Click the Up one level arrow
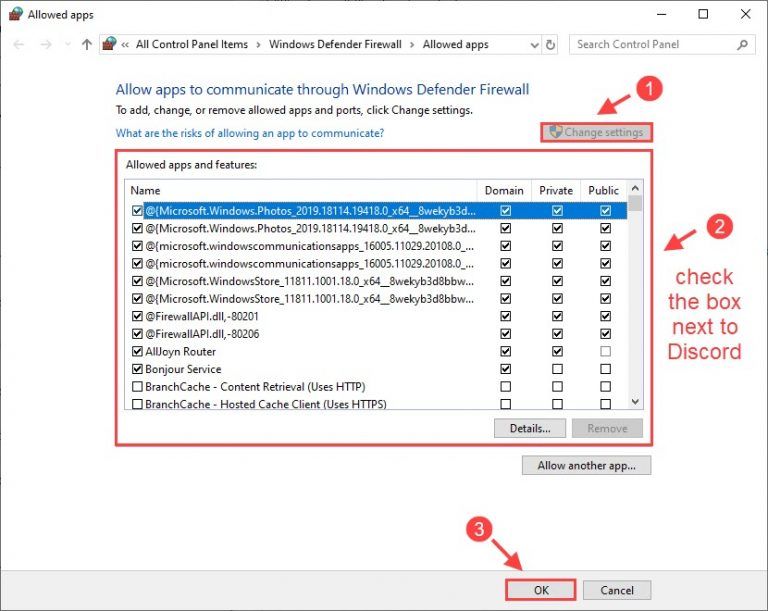Viewport: 768px width, 611px height. pos(87,45)
